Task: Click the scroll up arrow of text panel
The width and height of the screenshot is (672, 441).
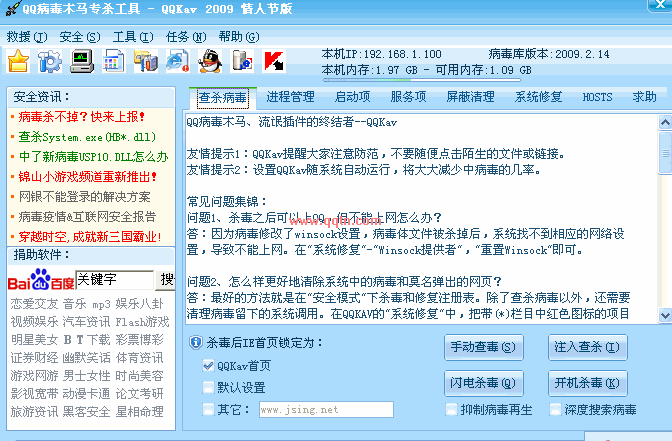Action: point(665,123)
